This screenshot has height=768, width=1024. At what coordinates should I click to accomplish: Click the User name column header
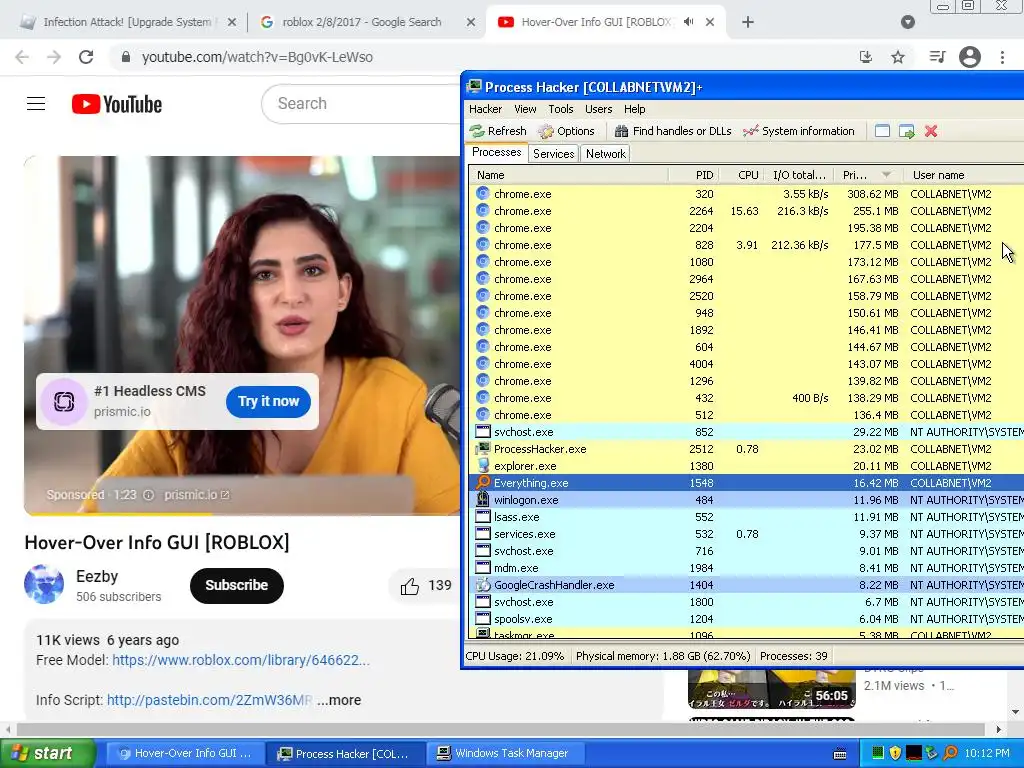click(963, 175)
